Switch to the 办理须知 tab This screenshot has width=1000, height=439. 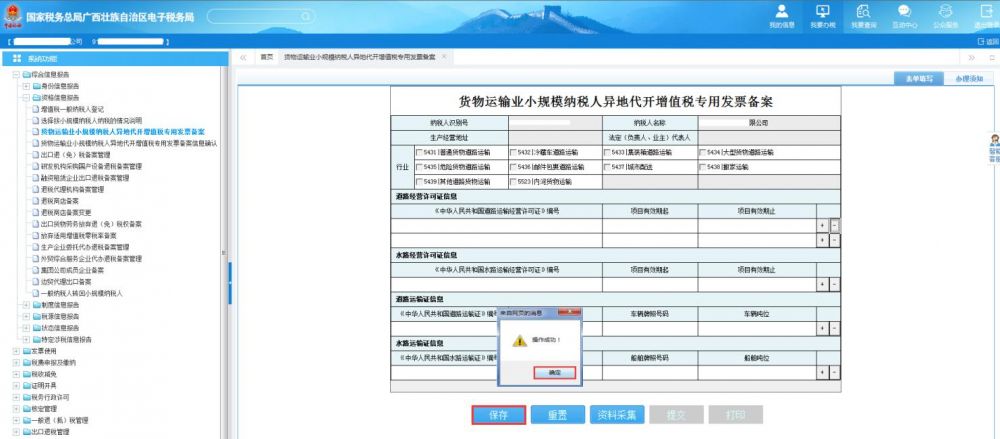tap(967, 77)
